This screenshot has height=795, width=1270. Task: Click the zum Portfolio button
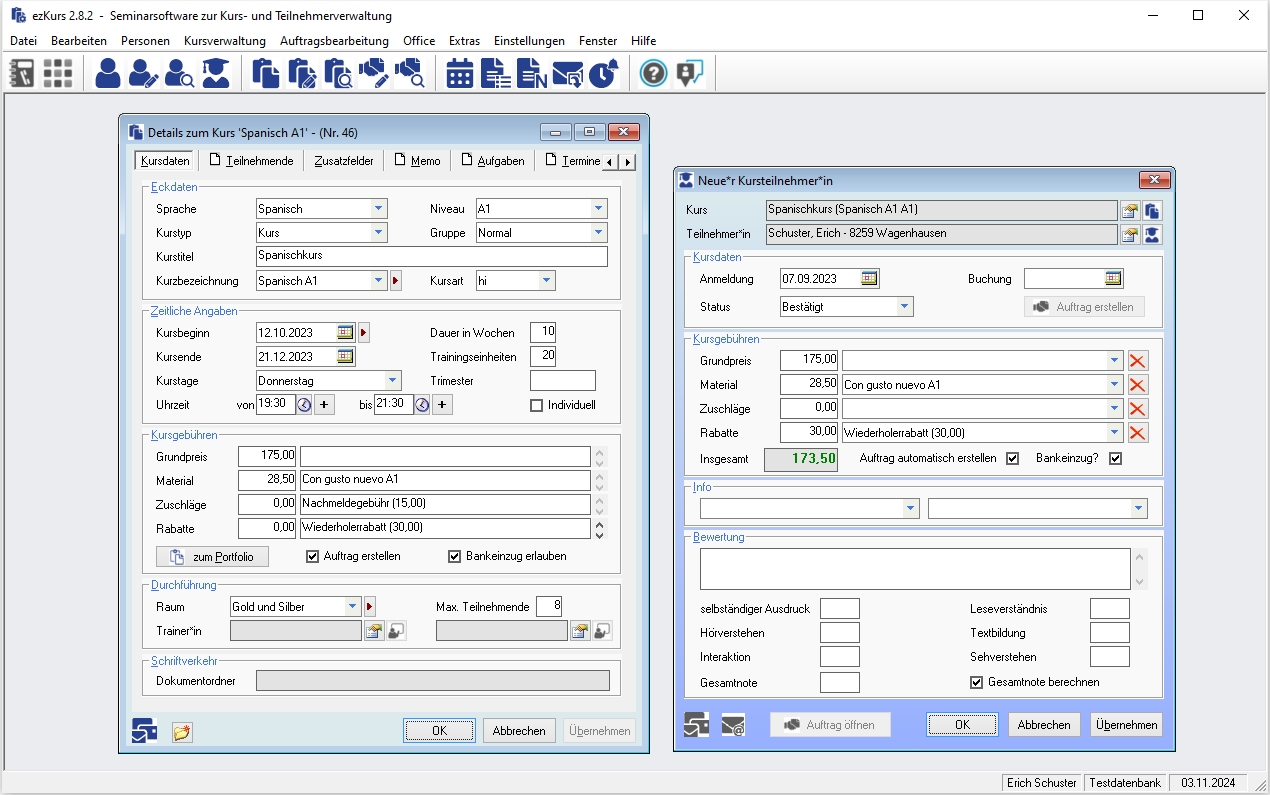(212, 557)
